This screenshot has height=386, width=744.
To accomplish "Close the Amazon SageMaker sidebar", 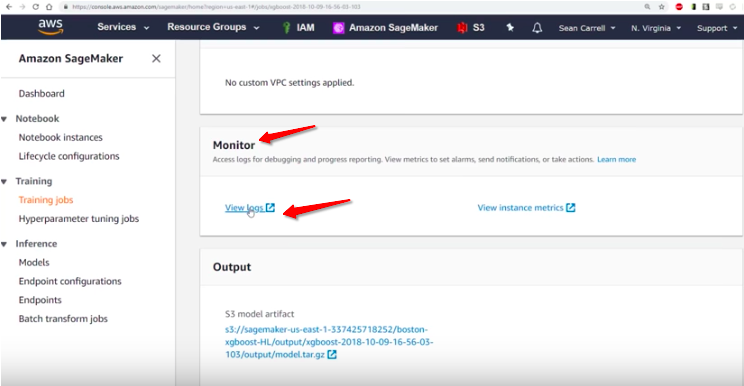I will (156, 58).
